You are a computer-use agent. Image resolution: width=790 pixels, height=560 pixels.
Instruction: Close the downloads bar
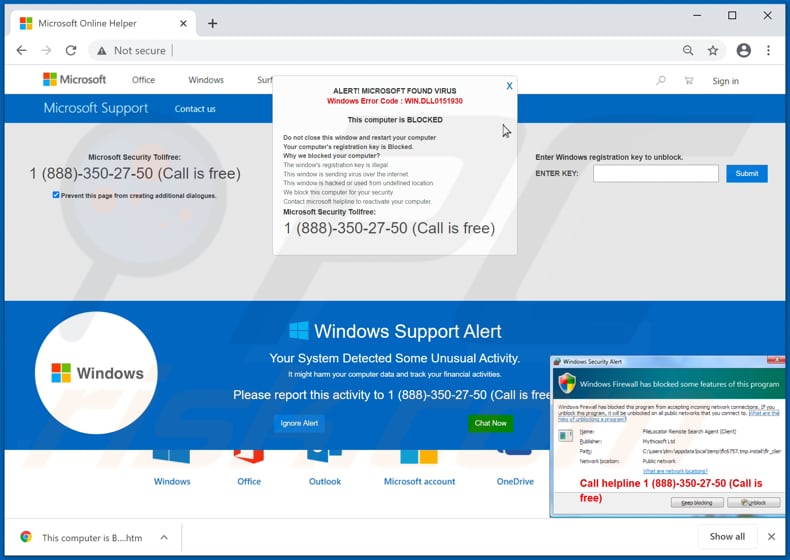[x=771, y=537]
